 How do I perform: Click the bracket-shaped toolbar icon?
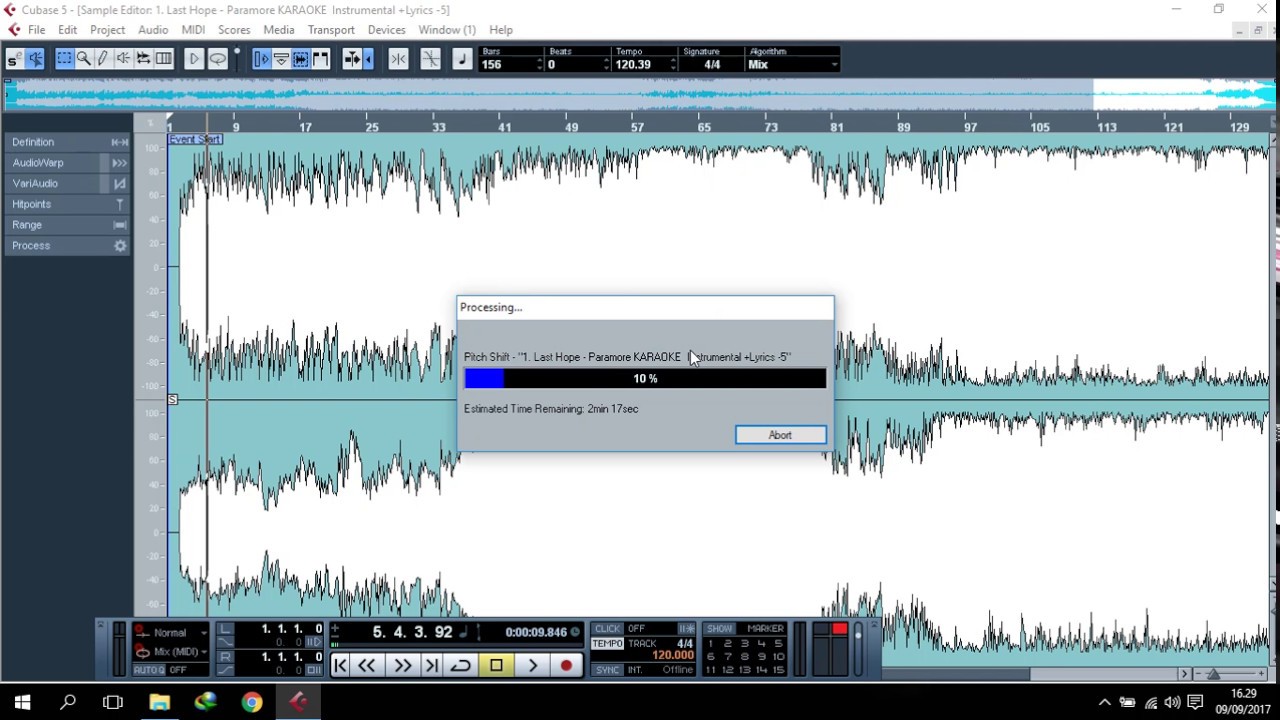pos(321,60)
